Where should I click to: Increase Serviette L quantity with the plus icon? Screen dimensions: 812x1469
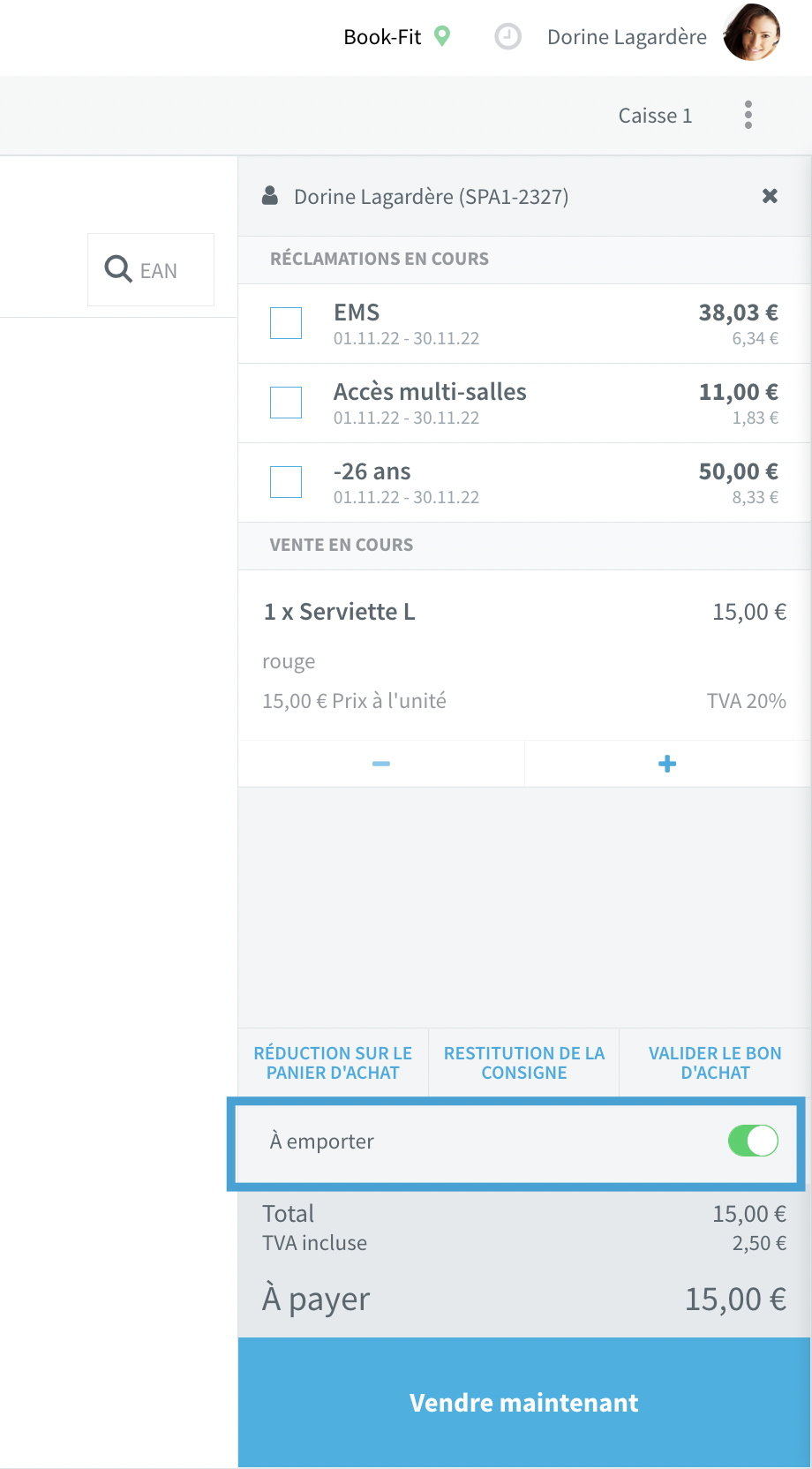pyautogui.click(x=667, y=764)
